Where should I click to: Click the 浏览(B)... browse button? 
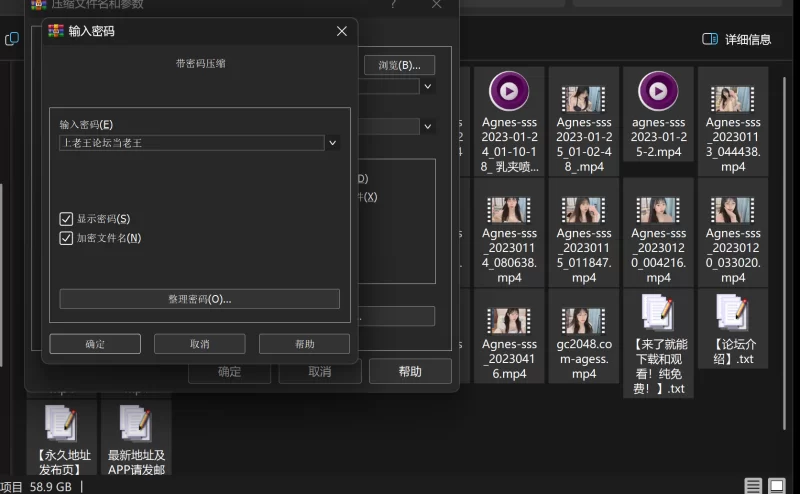click(399, 65)
